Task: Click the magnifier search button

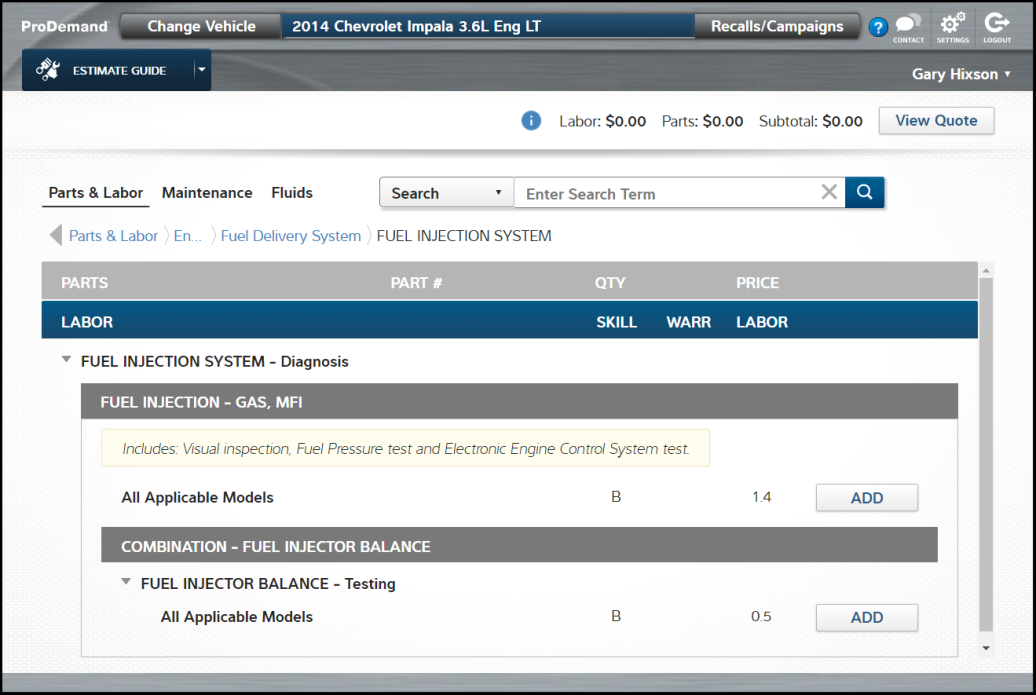Action: (864, 193)
